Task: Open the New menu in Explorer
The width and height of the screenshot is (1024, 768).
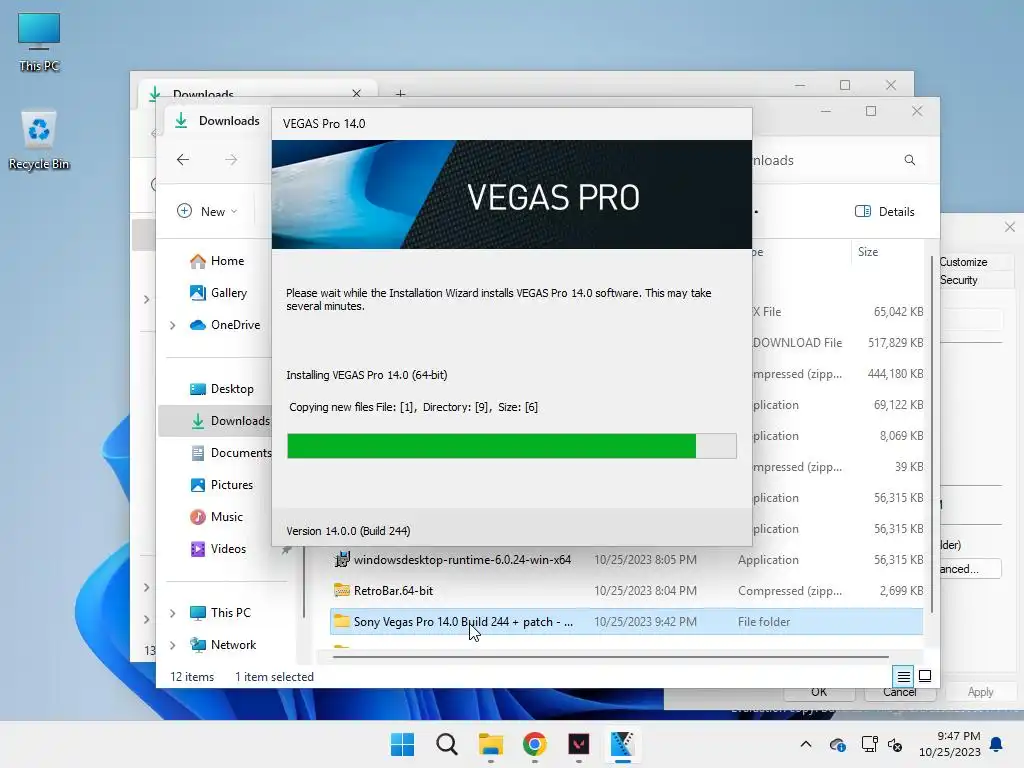Action: [208, 211]
